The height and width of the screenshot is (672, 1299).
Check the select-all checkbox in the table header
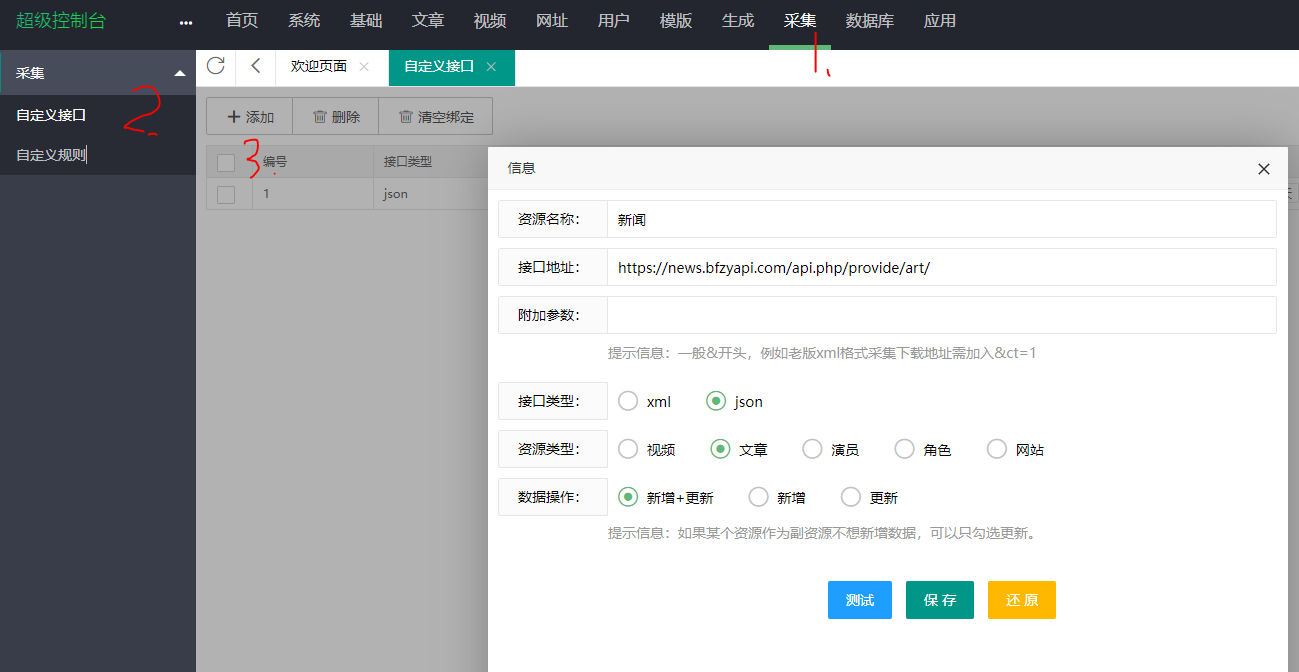pyautogui.click(x=225, y=161)
